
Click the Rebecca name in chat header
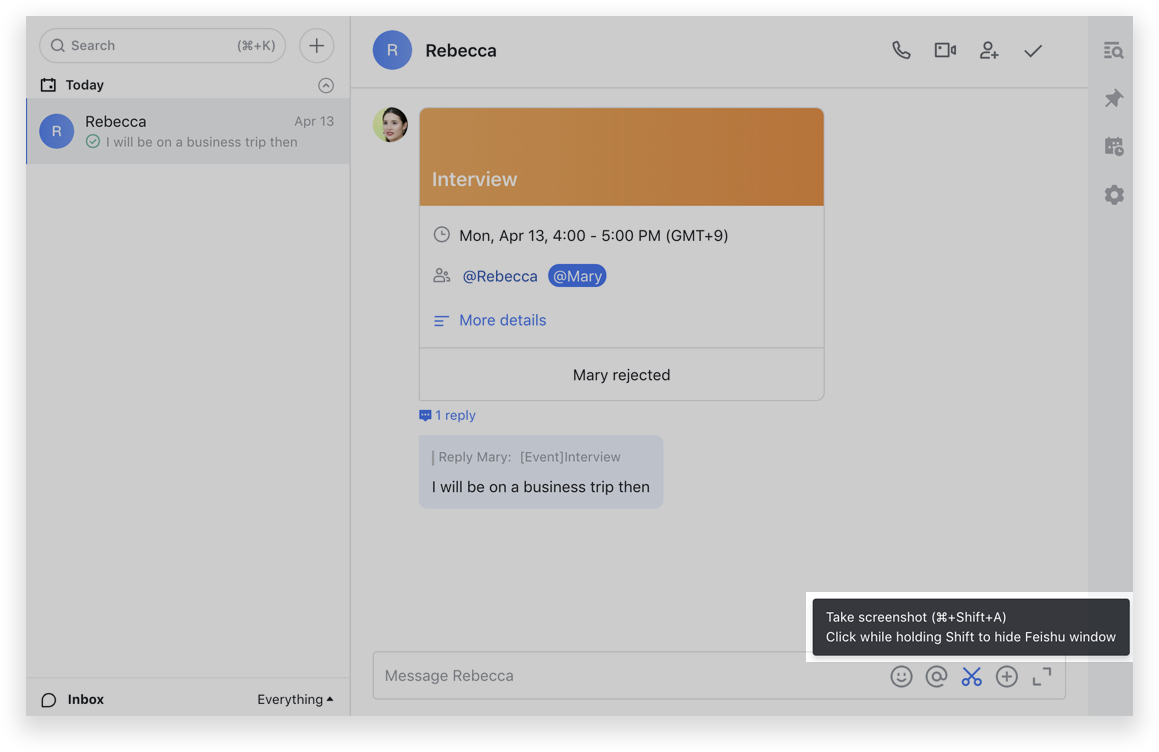(461, 50)
